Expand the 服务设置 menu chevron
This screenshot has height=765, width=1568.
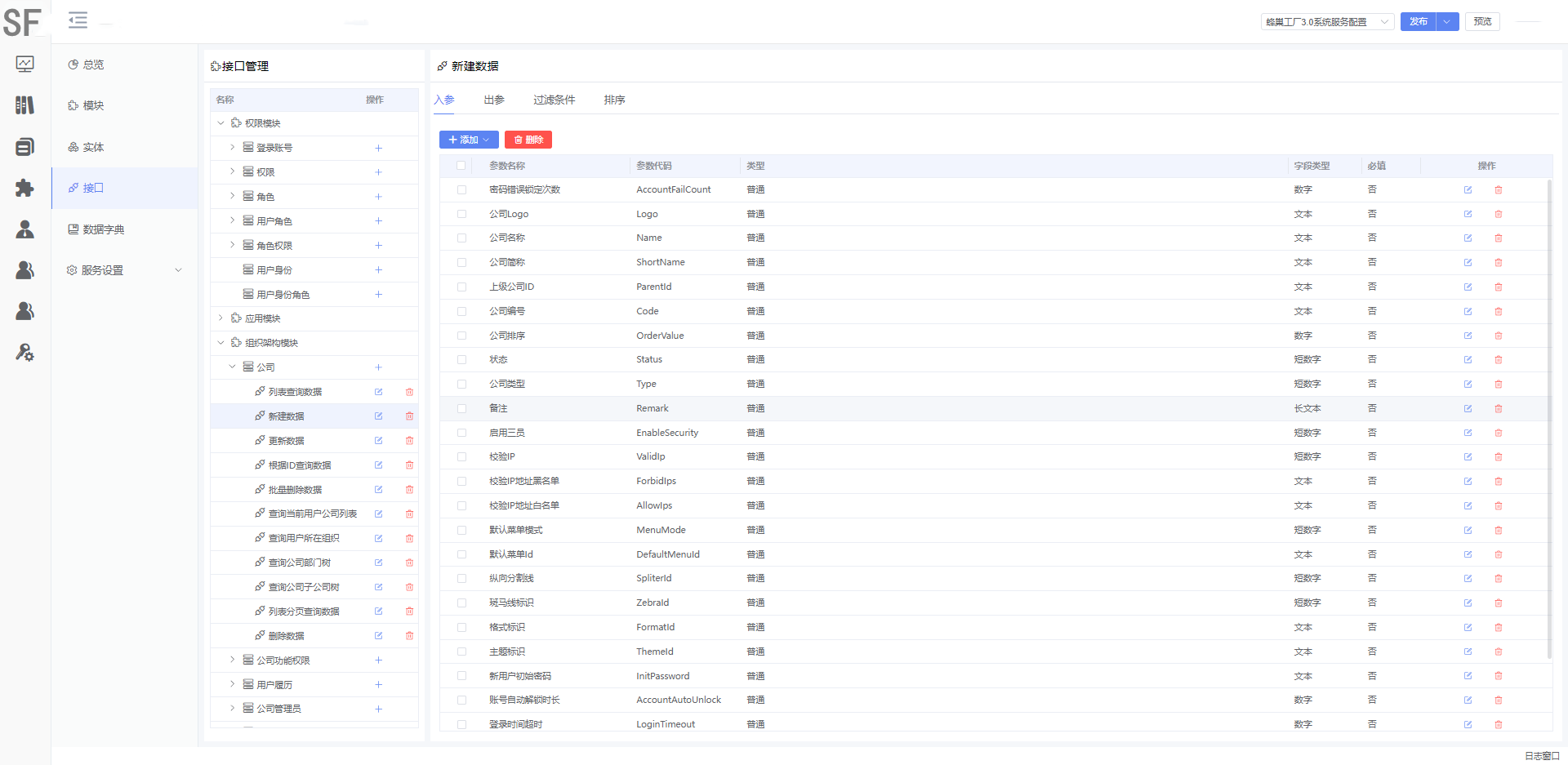[x=178, y=270]
